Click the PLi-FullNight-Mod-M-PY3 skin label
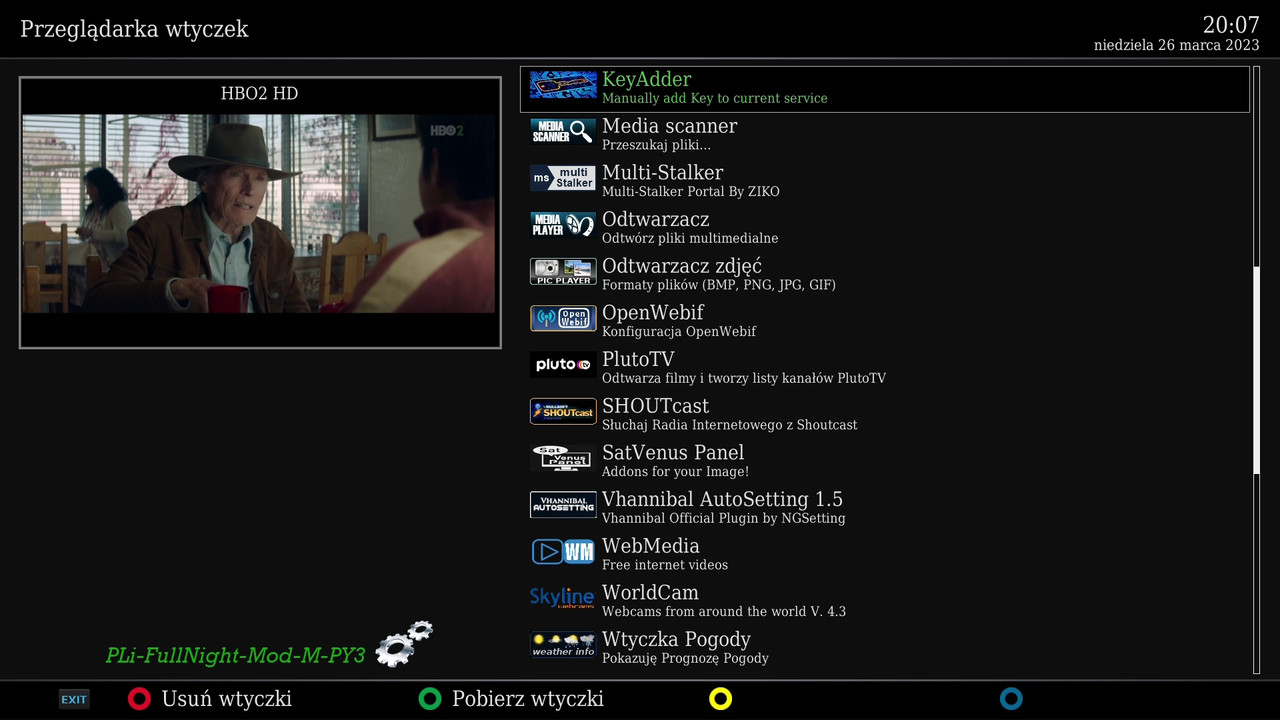The width and height of the screenshot is (1280, 720). tap(236, 656)
